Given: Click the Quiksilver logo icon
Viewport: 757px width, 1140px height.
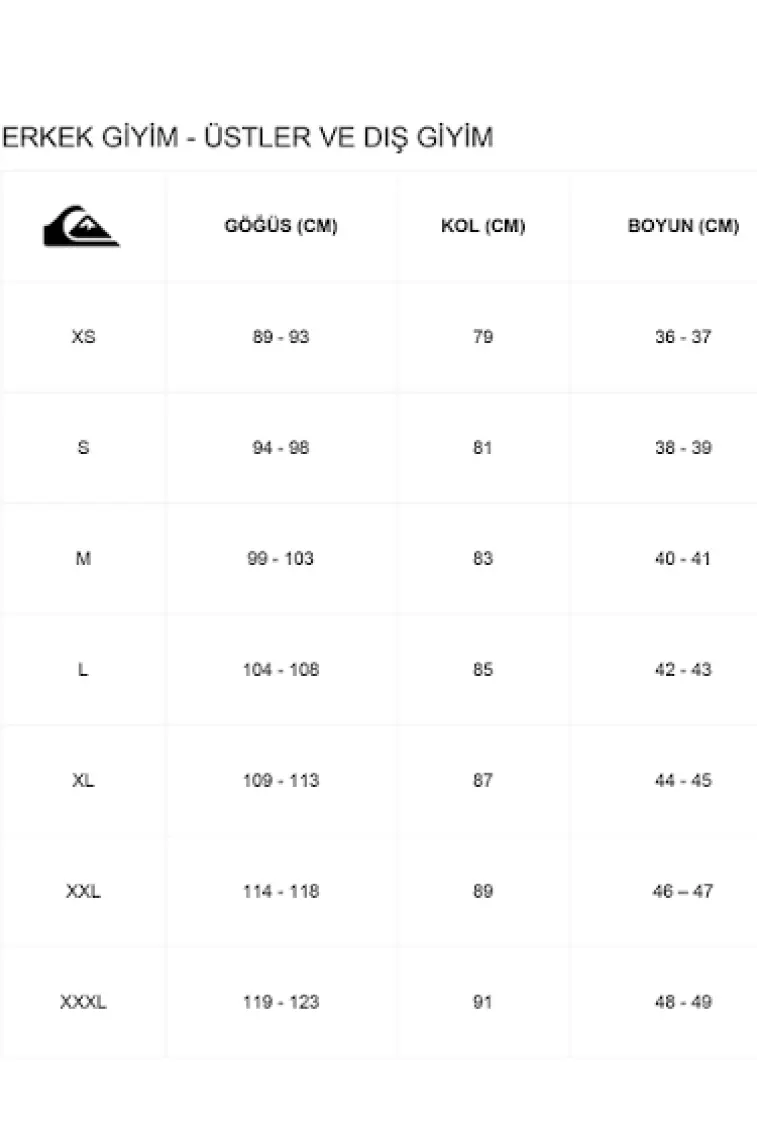Looking at the screenshot, I should [81, 226].
